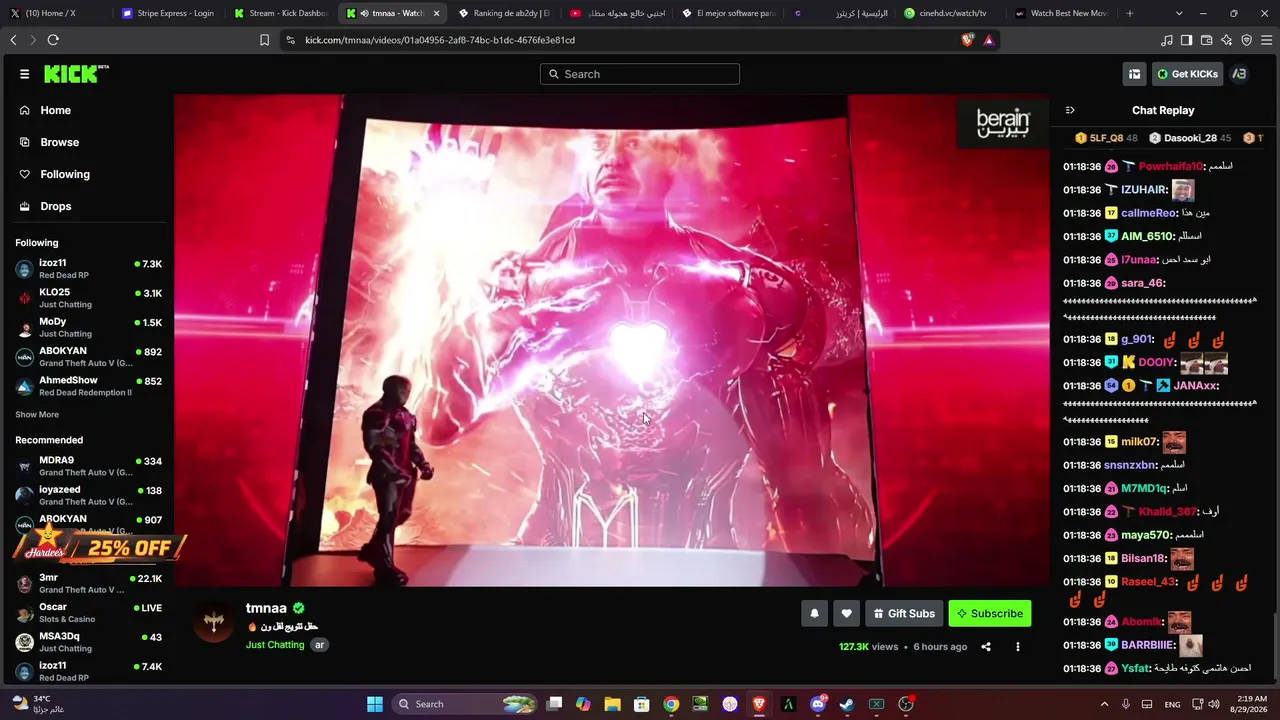Toggle the browser sidebar panel
Image resolution: width=1280 pixels, height=720 pixels.
pyautogui.click(x=1186, y=40)
